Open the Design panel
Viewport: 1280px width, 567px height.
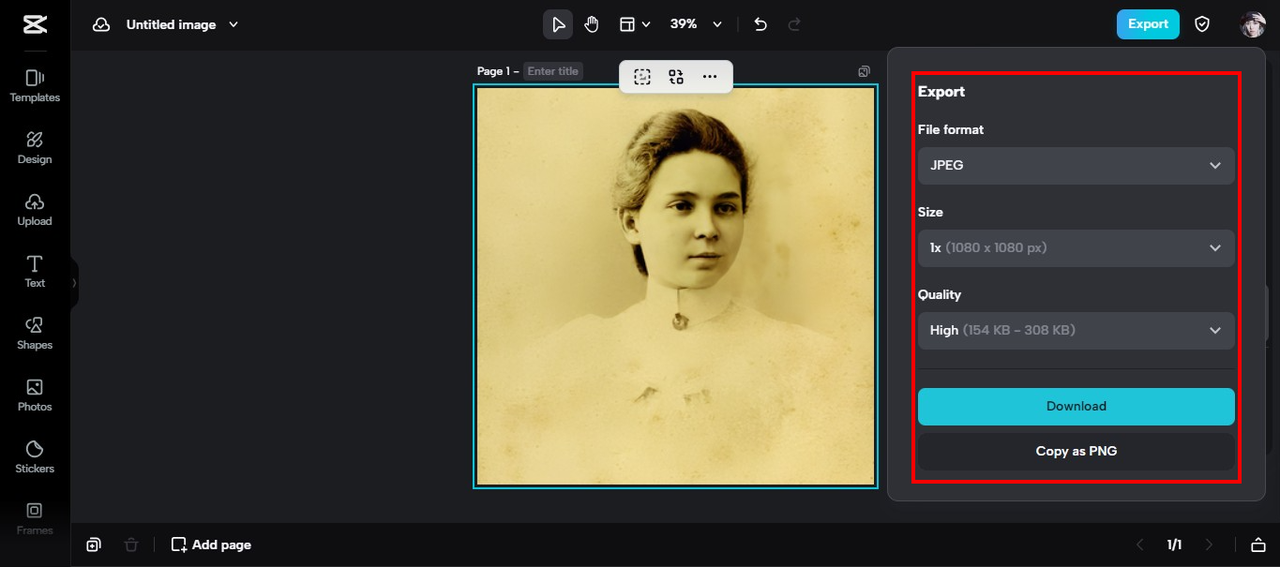[x=35, y=148]
